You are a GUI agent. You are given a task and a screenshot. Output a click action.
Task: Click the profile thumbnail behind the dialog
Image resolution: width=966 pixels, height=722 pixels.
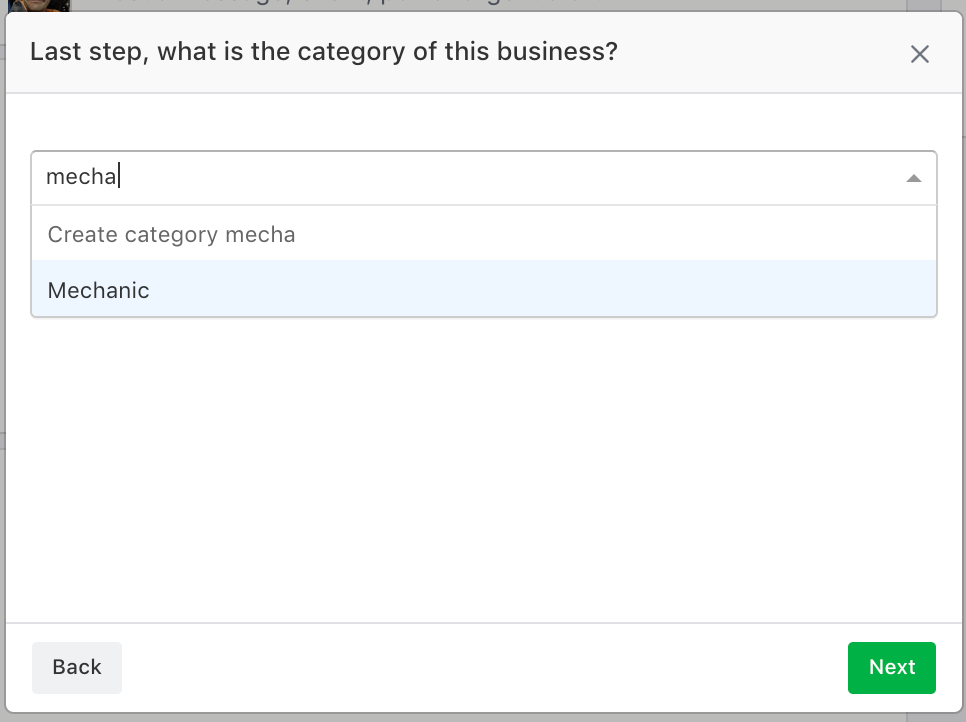click(x=40, y=5)
